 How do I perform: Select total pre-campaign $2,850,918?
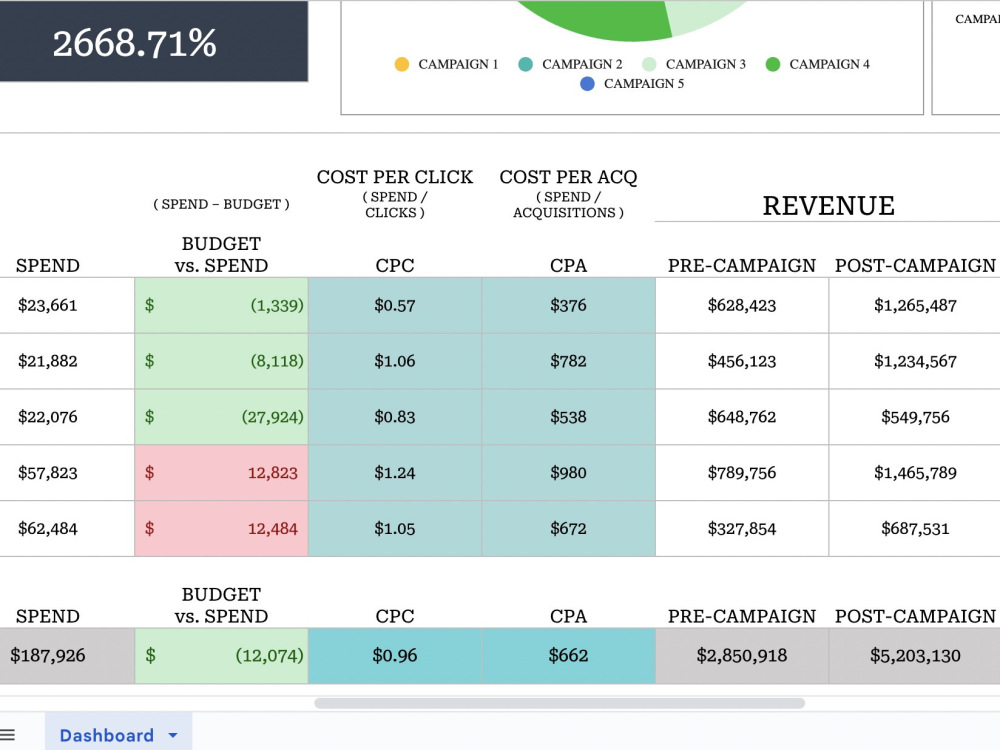(x=742, y=656)
